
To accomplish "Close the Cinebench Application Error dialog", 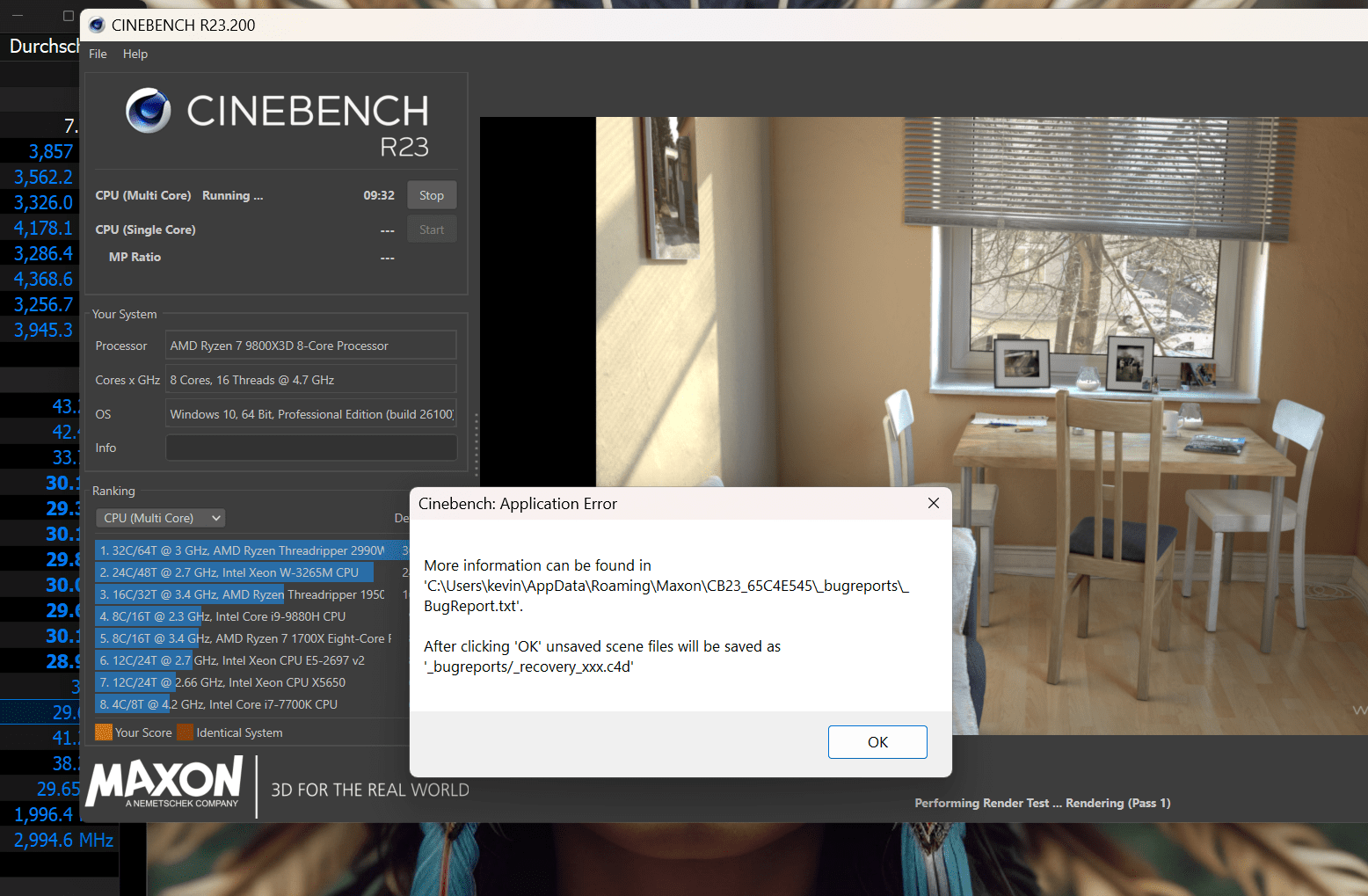I will (x=934, y=503).
